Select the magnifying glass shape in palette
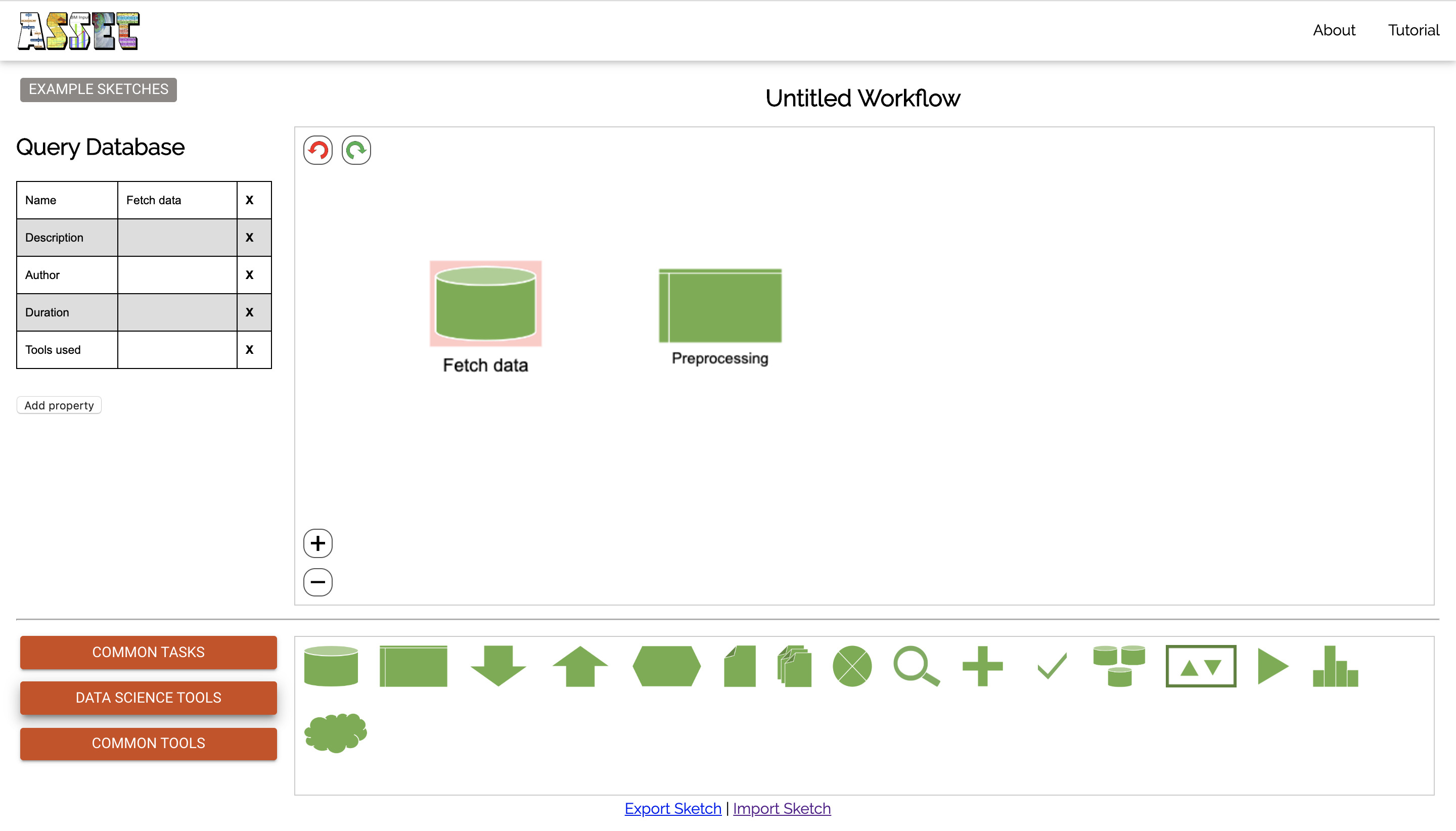This screenshot has height=831, width=1456. [916, 666]
